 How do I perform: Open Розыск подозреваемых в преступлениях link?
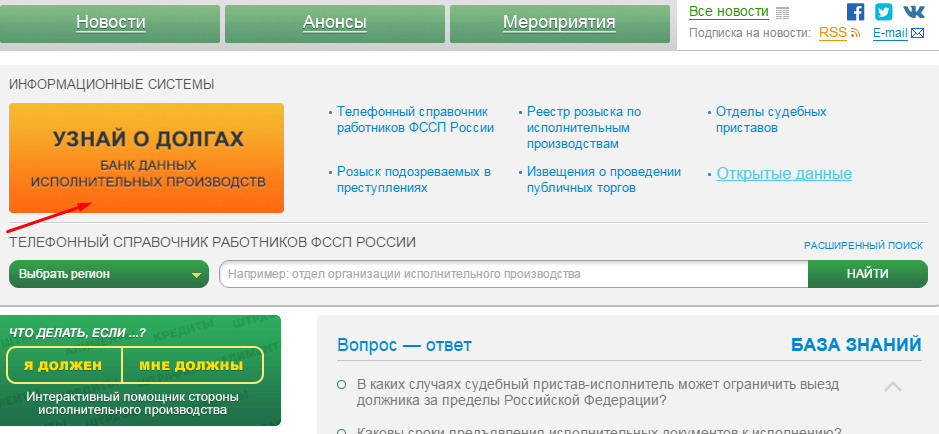413,179
